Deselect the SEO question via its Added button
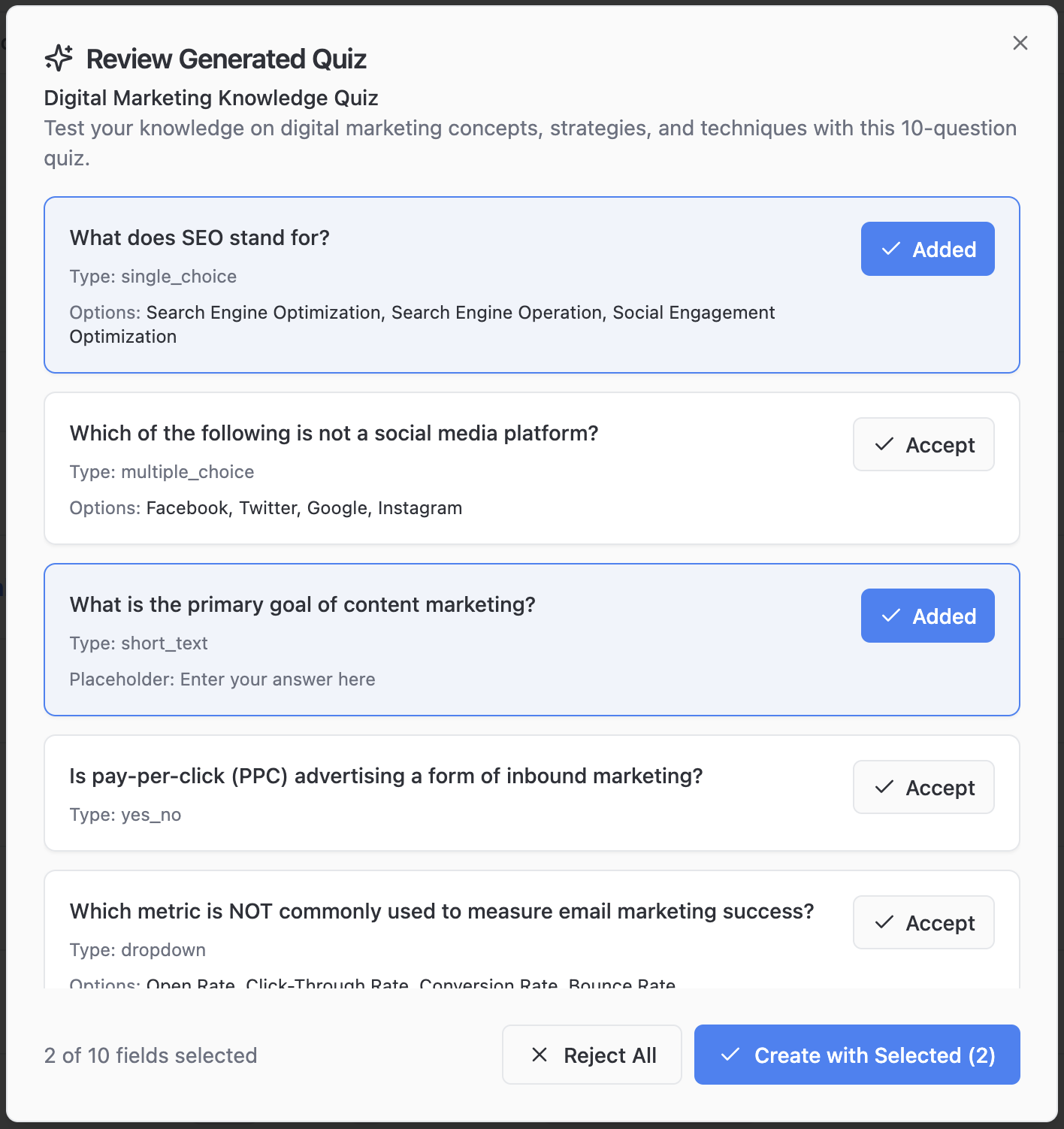 [927, 249]
